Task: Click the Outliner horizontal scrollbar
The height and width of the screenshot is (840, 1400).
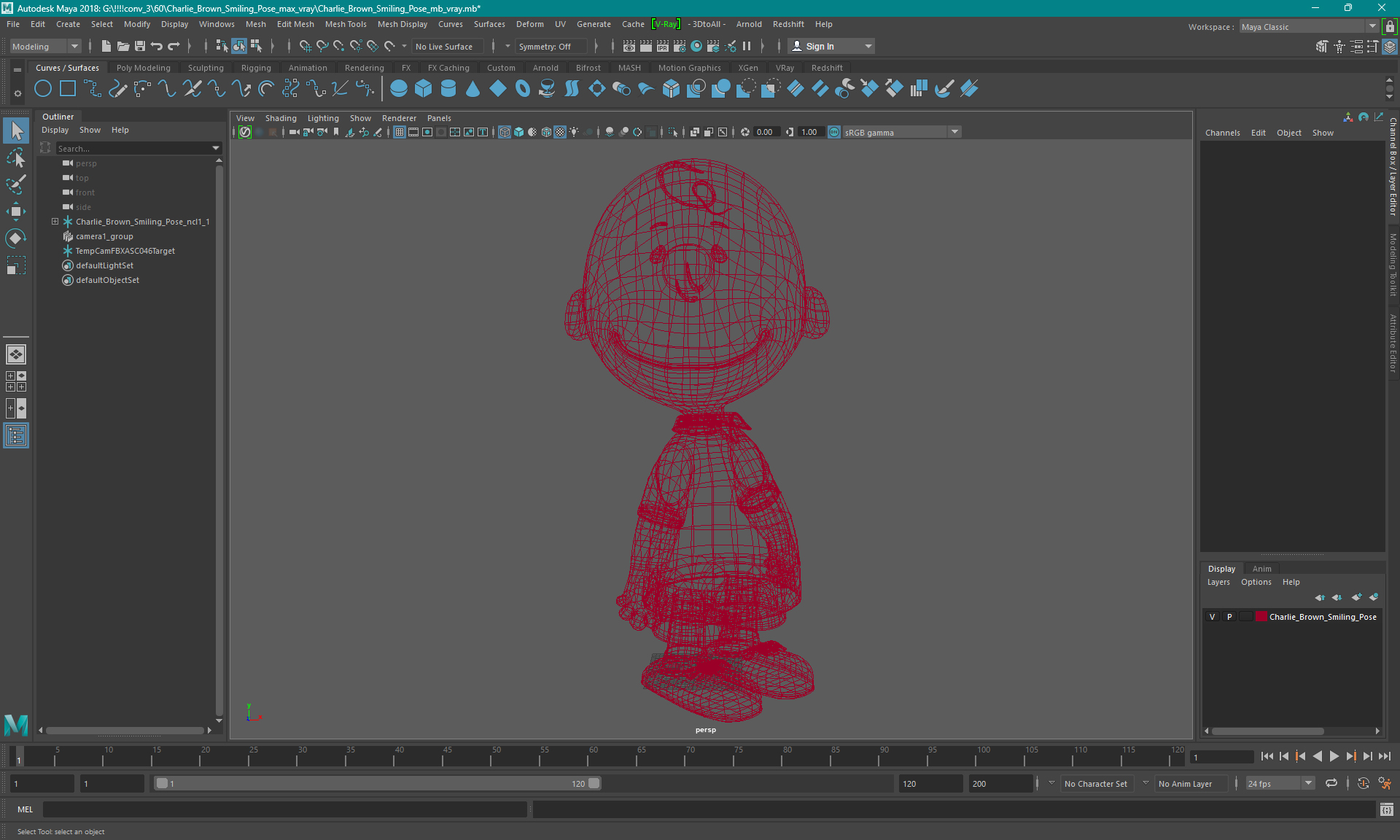Action: point(125,730)
